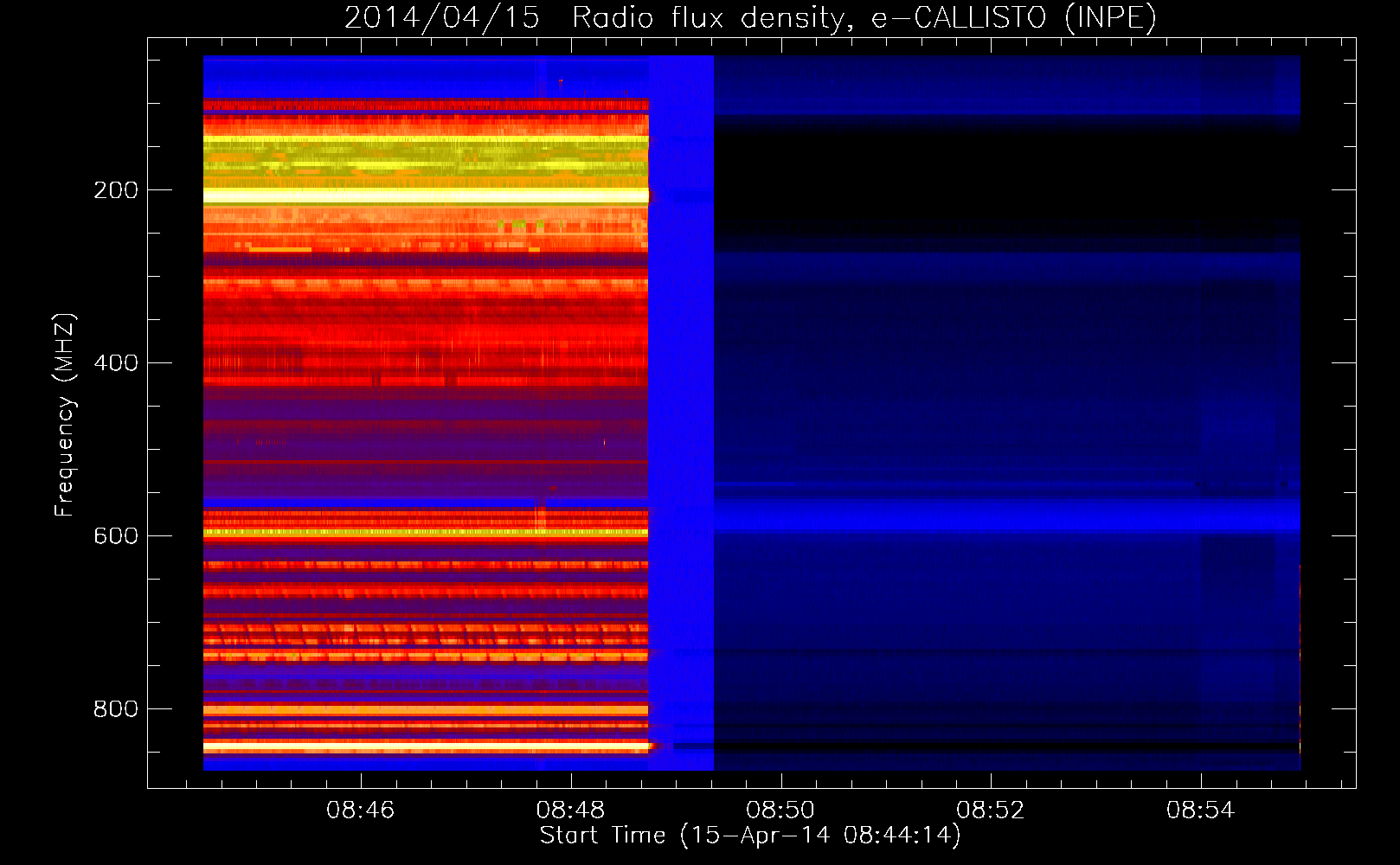
Task: Select the 800 frequency tick label
Action: (x=116, y=709)
